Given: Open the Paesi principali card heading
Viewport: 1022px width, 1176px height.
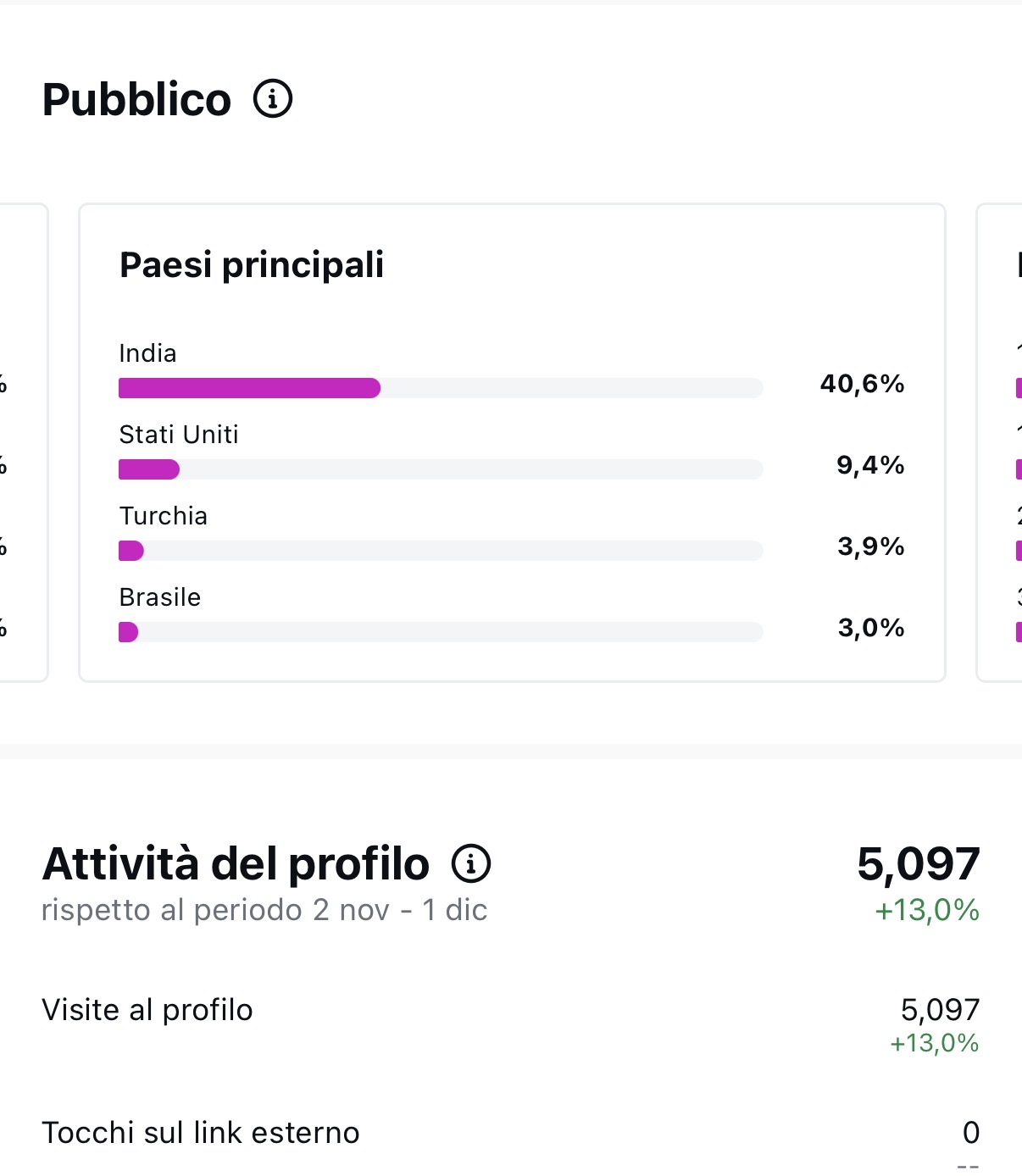Looking at the screenshot, I should click(252, 264).
